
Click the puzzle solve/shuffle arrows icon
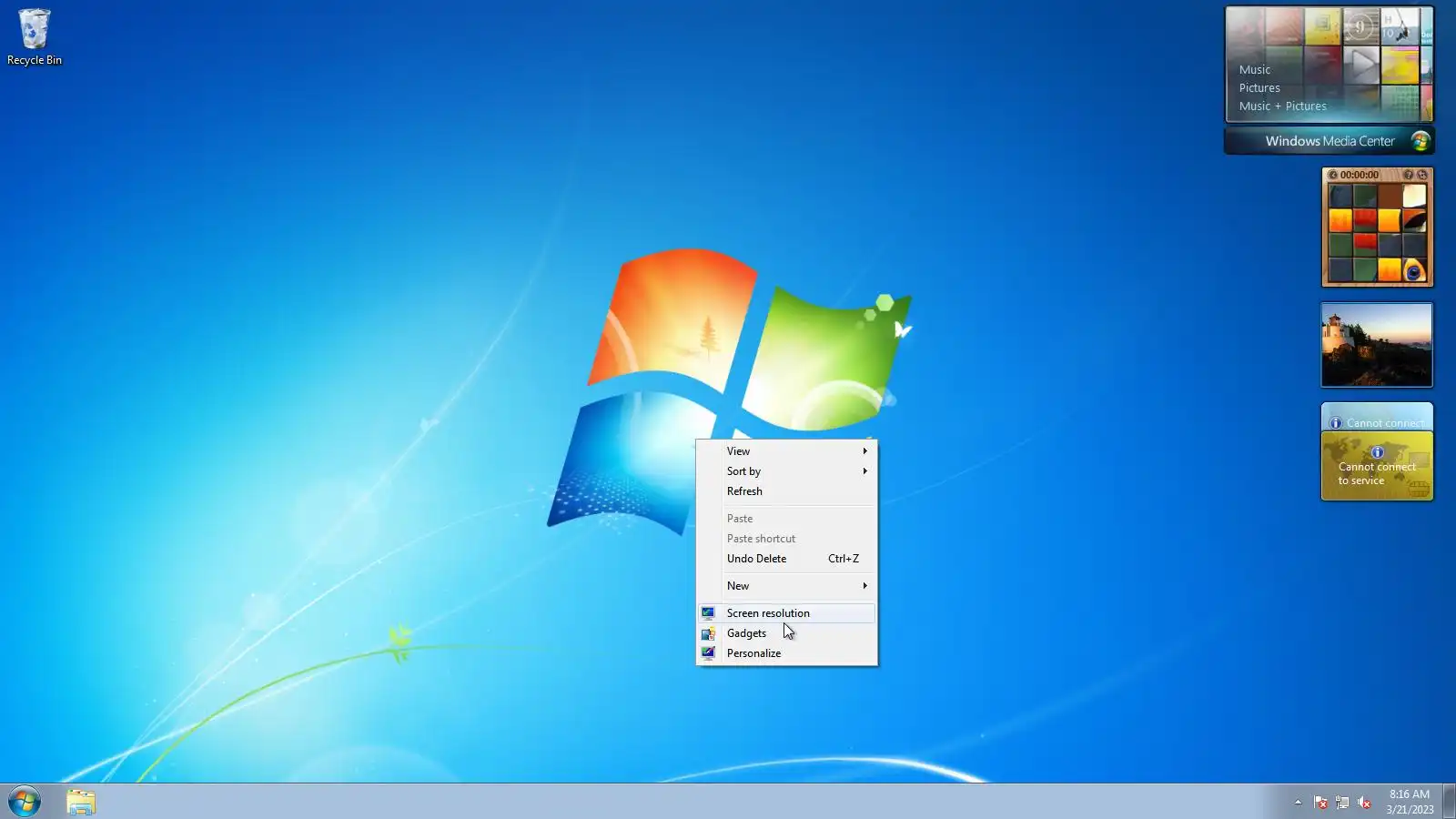click(1422, 175)
